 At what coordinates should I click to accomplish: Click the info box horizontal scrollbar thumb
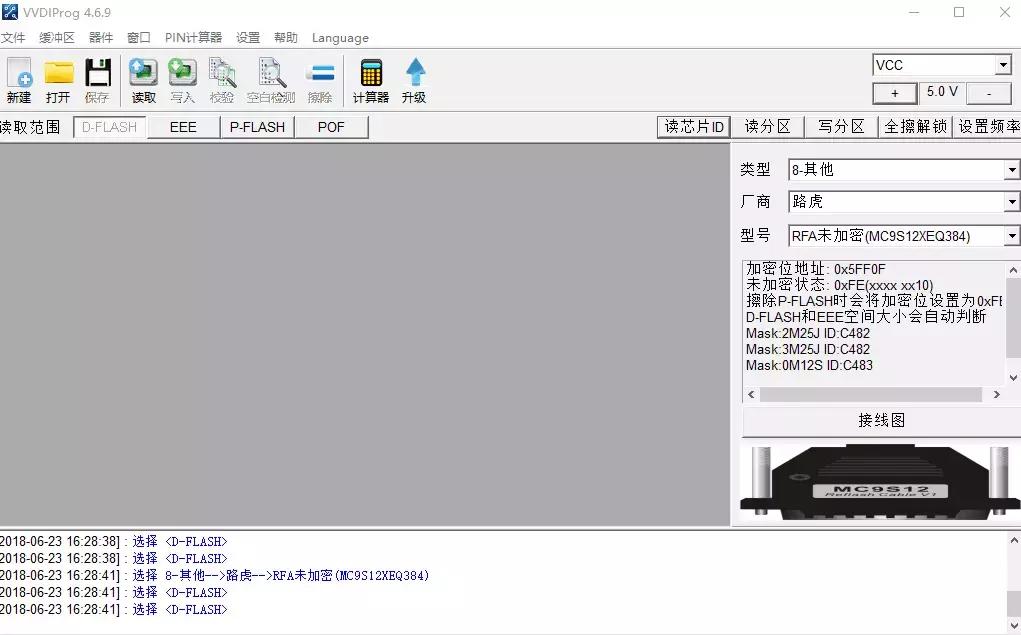[871, 394]
